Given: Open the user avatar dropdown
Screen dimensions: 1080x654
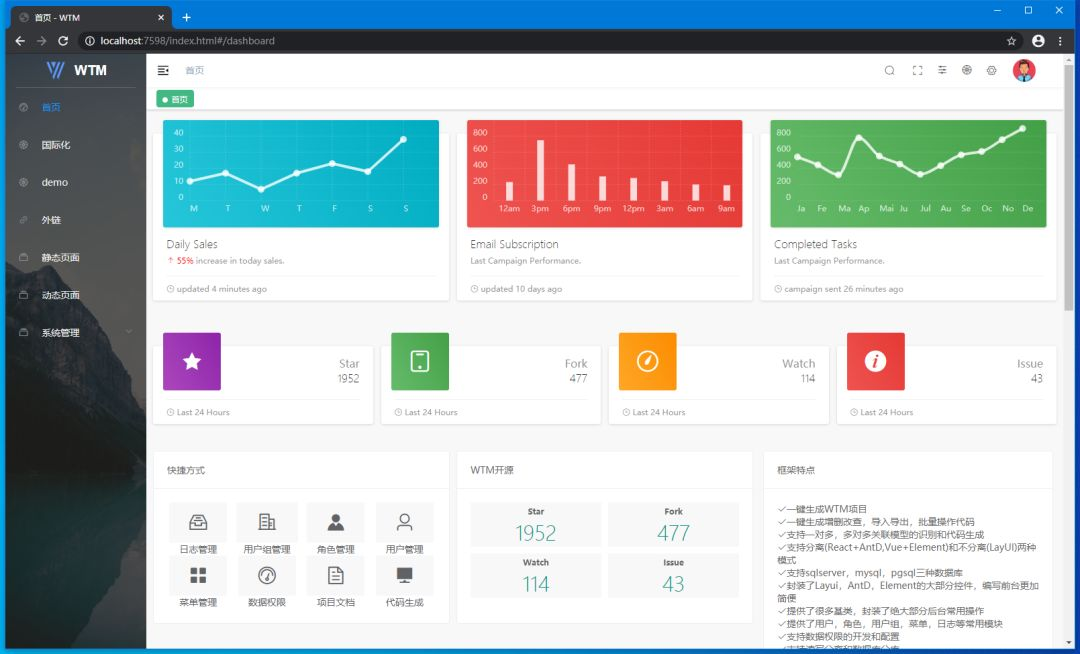Looking at the screenshot, I should [1024, 70].
